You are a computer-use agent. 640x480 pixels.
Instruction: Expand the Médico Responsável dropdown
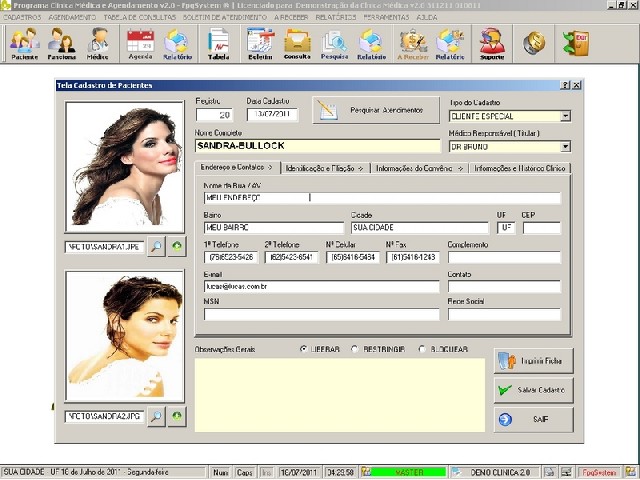565,147
